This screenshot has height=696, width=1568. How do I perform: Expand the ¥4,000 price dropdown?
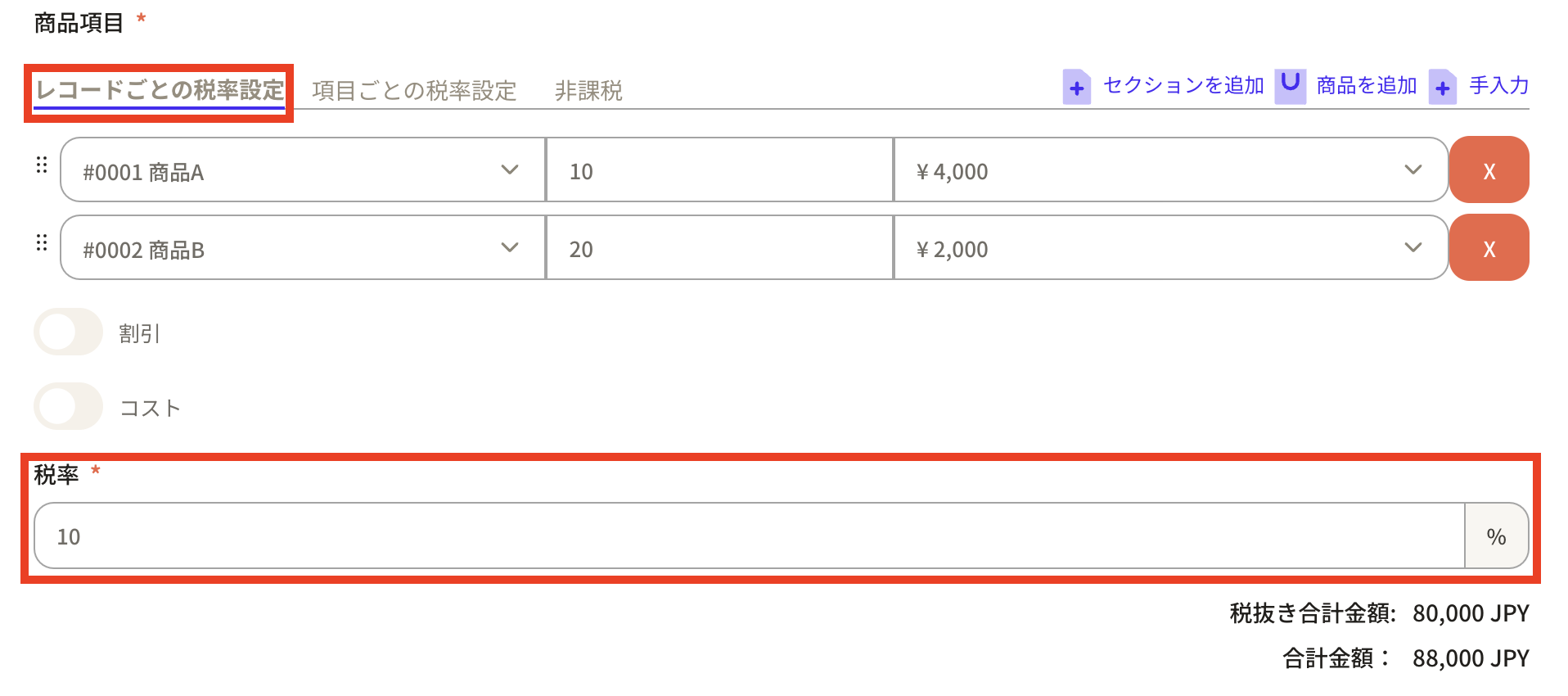(1169, 170)
